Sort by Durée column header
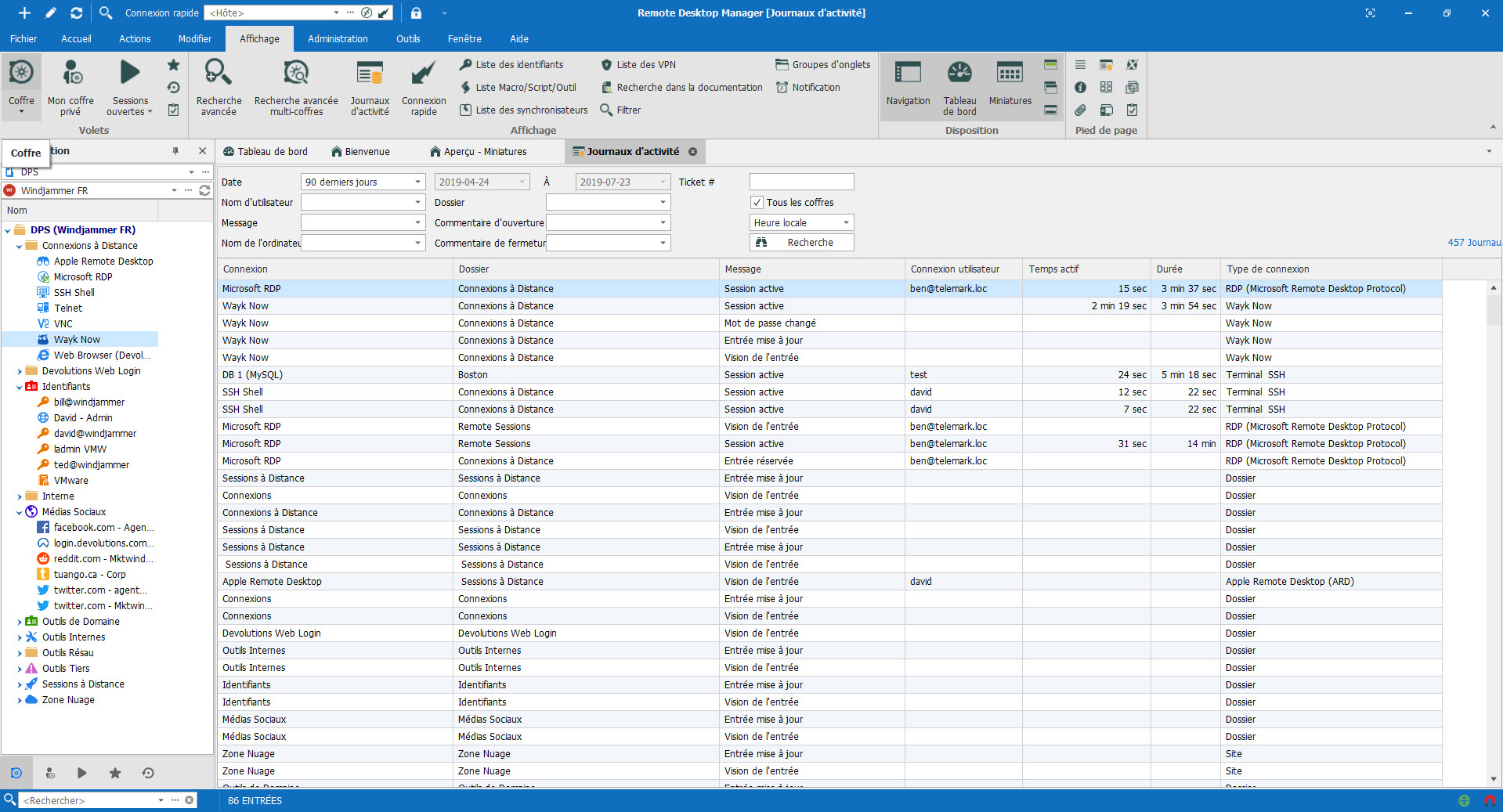The image size is (1503, 812). click(x=1186, y=269)
